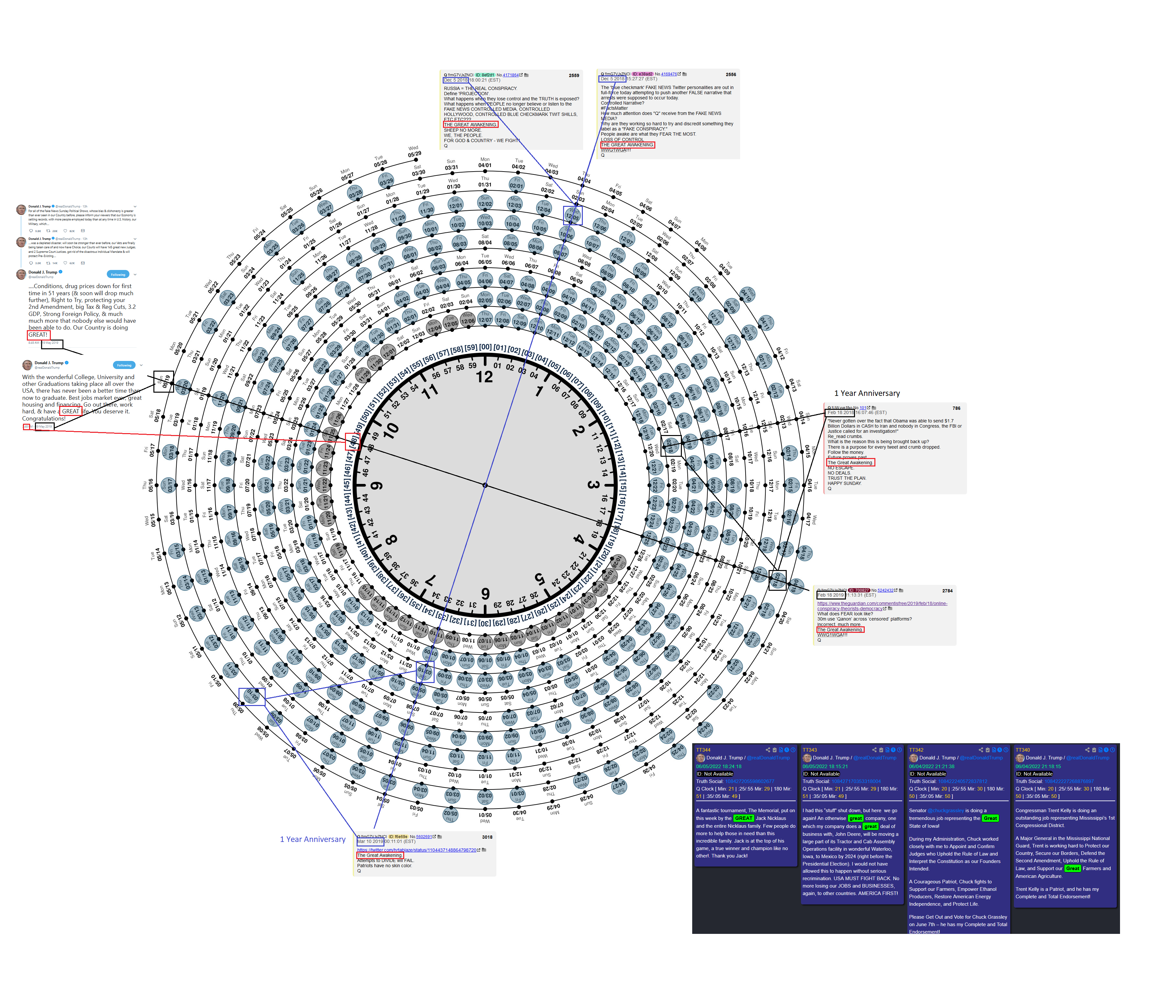Click the large 12 on the clock face

point(484,377)
